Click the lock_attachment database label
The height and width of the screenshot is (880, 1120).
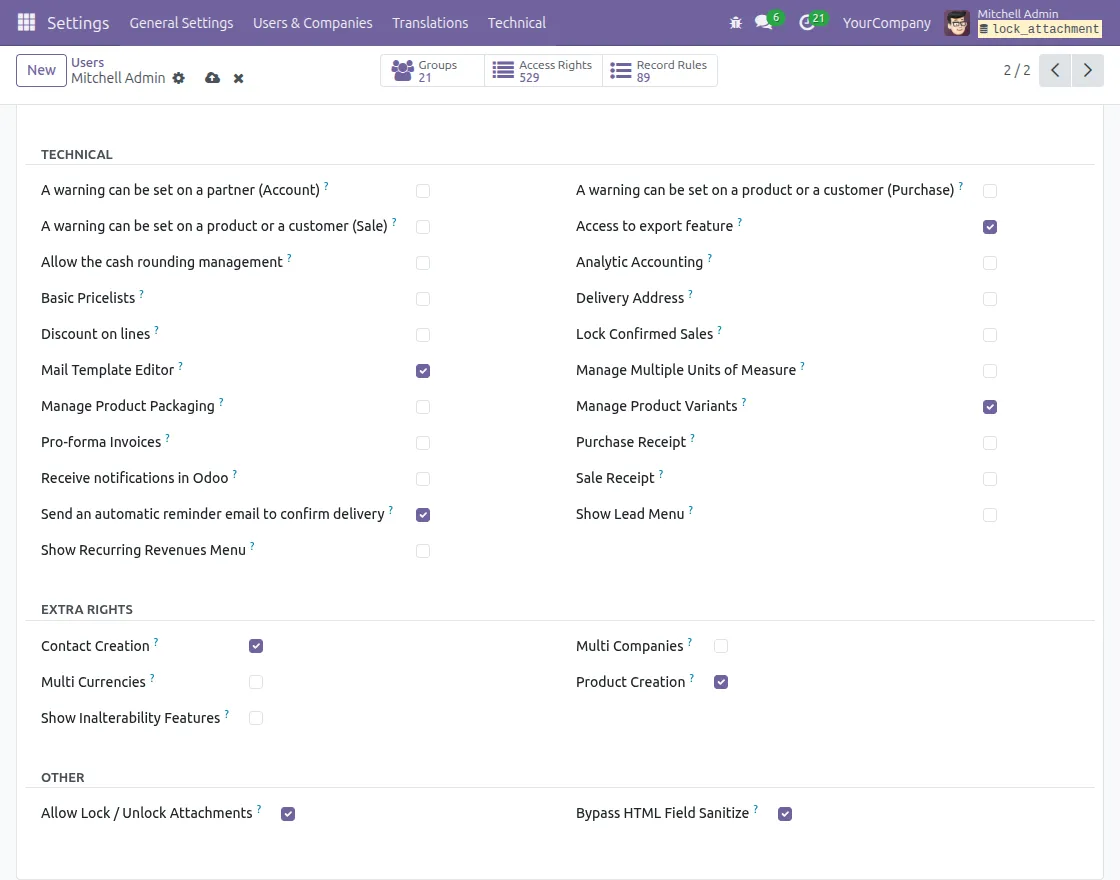1039,29
